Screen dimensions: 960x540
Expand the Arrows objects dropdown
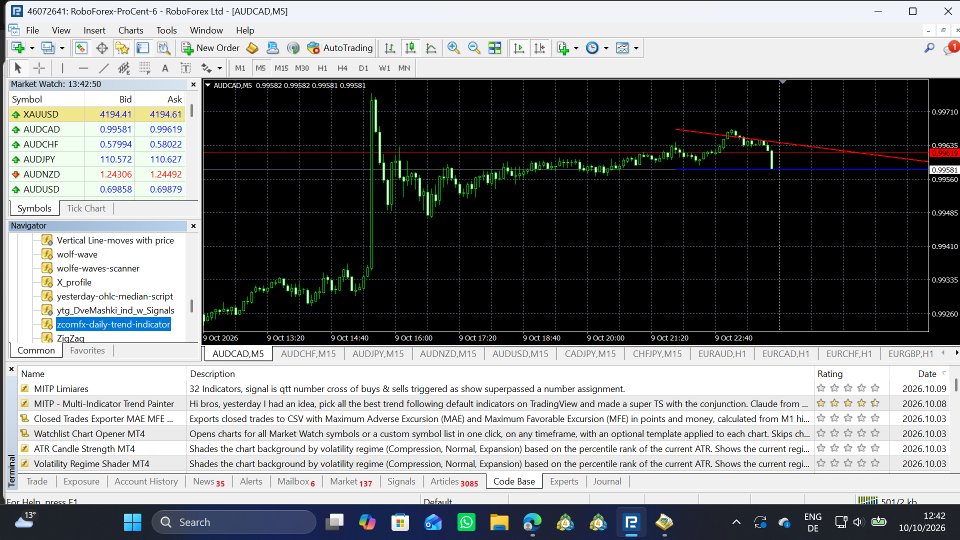click(x=219, y=68)
